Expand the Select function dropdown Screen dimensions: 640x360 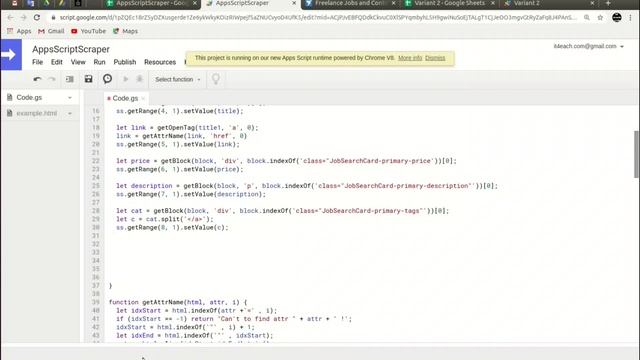[178, 79]
